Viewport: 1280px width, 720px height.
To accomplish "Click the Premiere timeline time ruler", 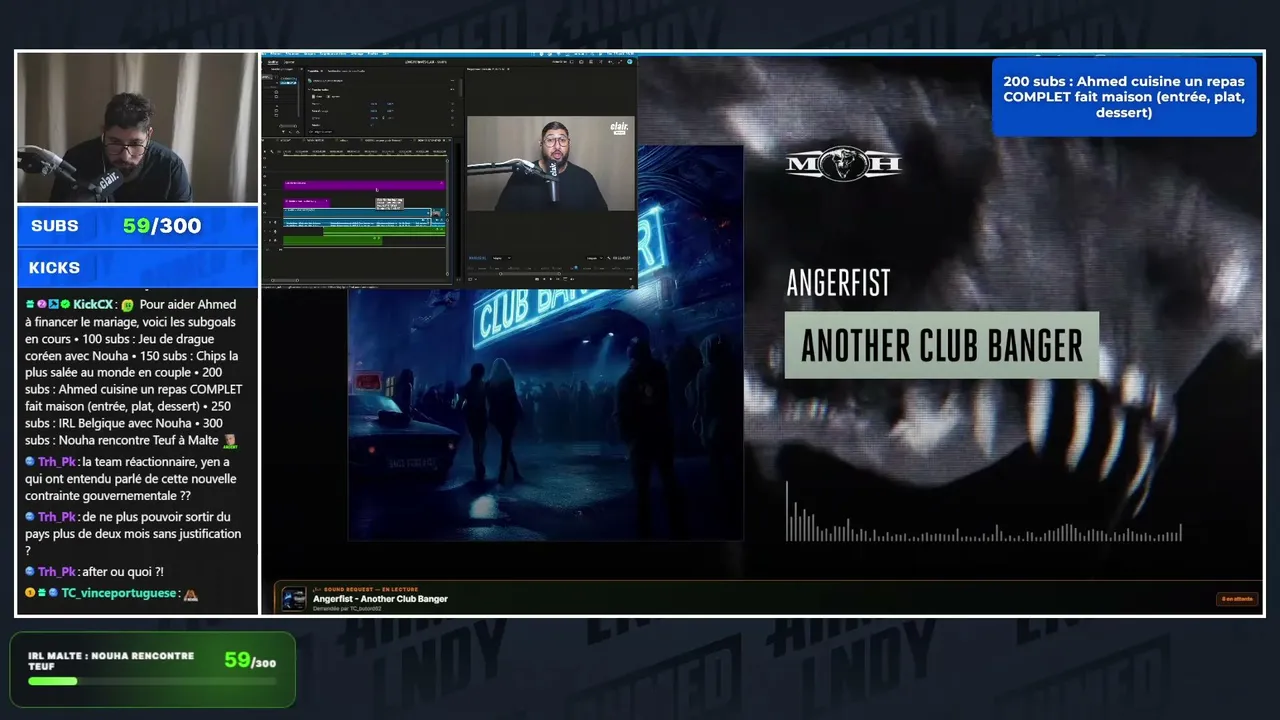I will pyautogui.click(x=364, y=153).
